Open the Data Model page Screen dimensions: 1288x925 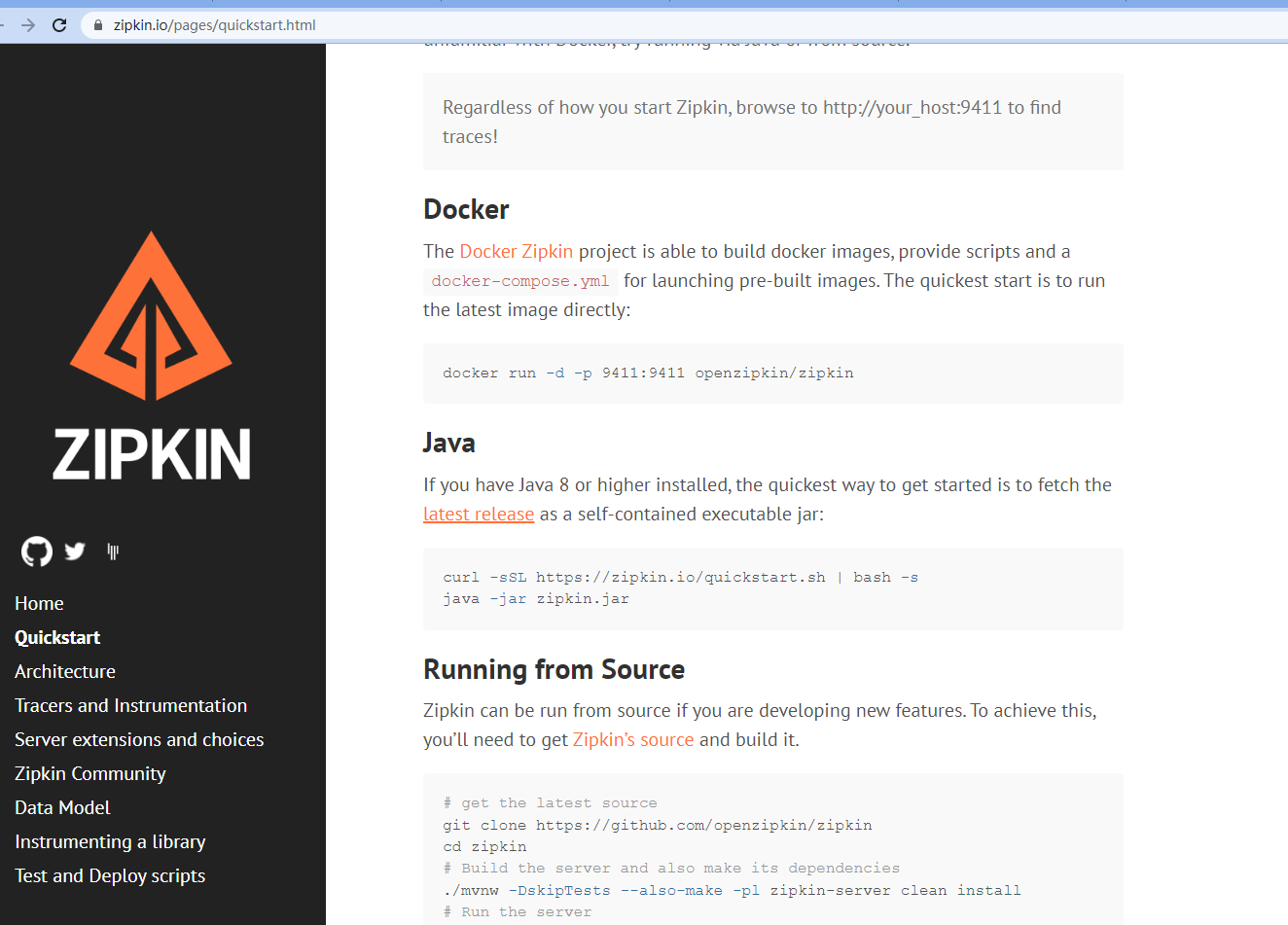62,807
